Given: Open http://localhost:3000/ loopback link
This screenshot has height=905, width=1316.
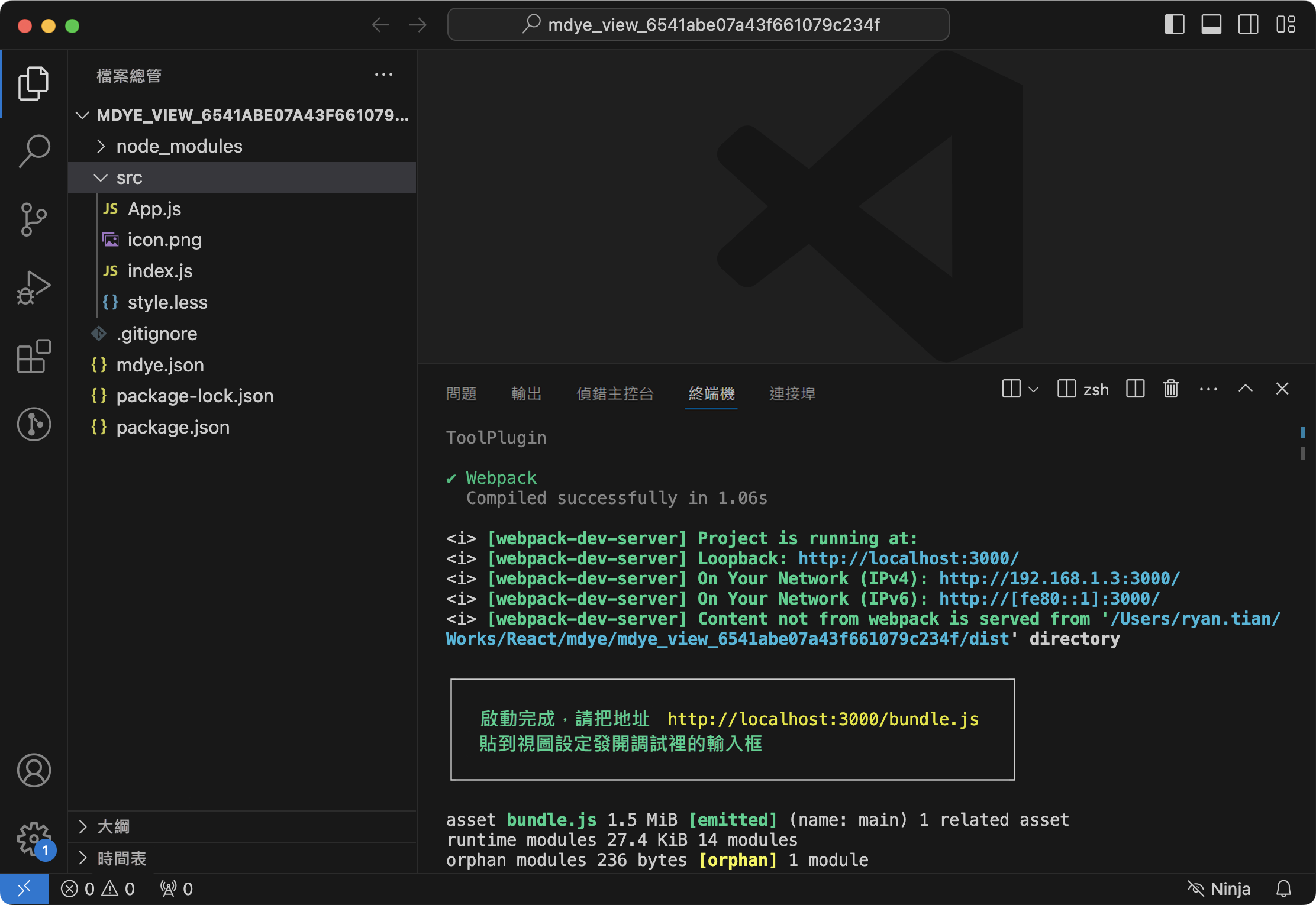Looking at the screenshot, I should pyautogui.click(x=908, y=558).
